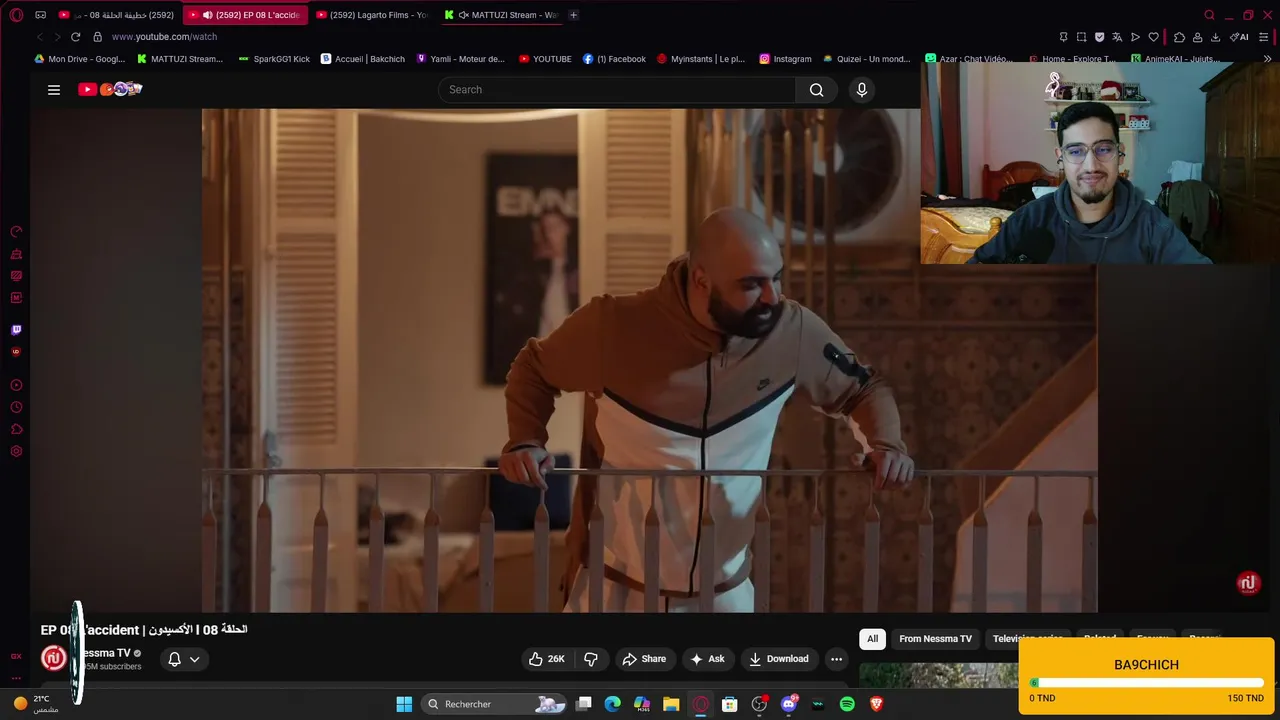Open the Windows Start button

coord(404,704)
